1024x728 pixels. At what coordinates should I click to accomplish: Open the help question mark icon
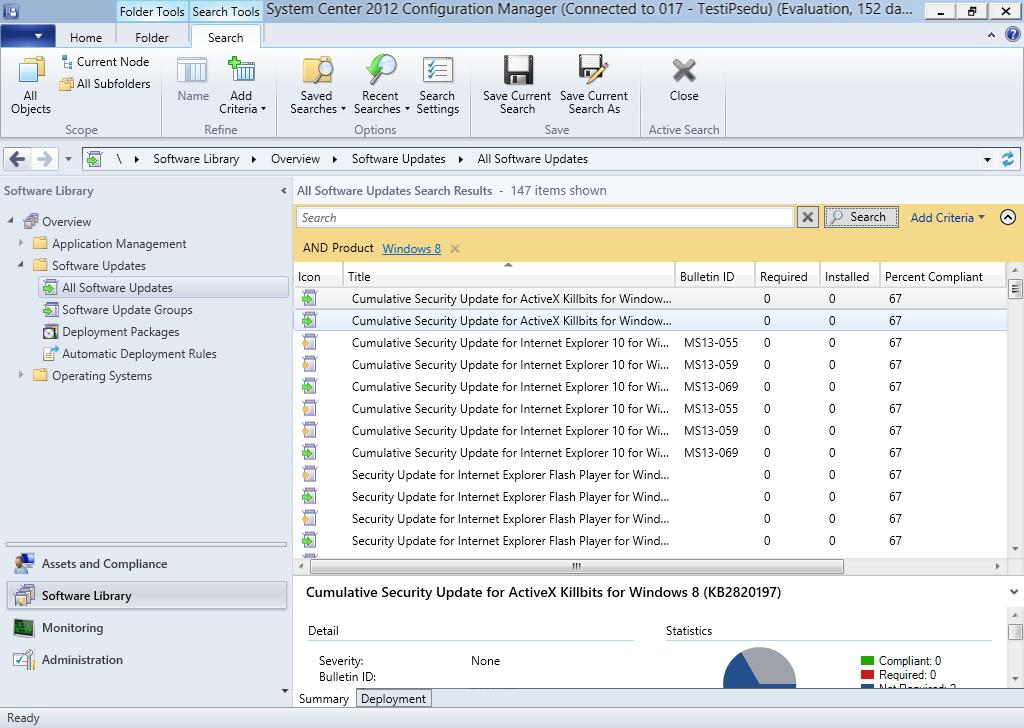click(1012, 35)
